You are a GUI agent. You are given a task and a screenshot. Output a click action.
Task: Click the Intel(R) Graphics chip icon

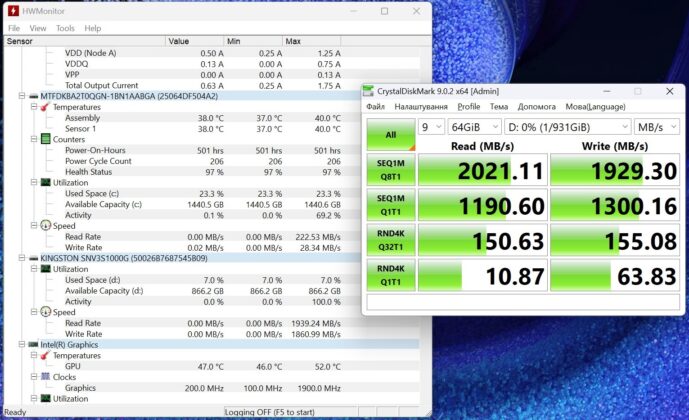[x=34, y=345]
